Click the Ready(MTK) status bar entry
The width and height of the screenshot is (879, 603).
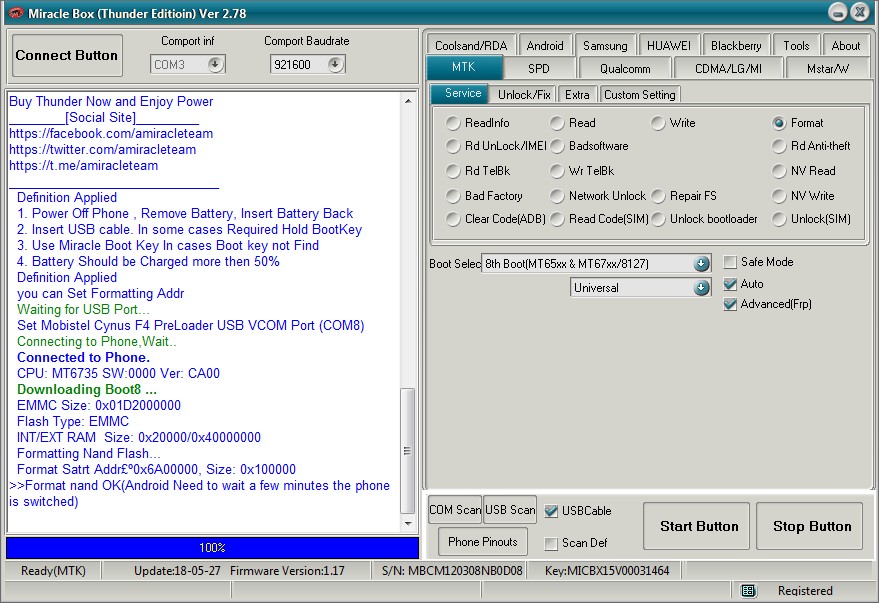pos(53,571)
